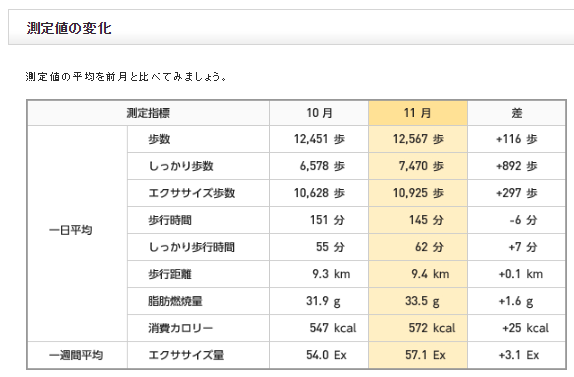Click the しっかり歩数 row label
Screen dimensions: 574x377
181,166
